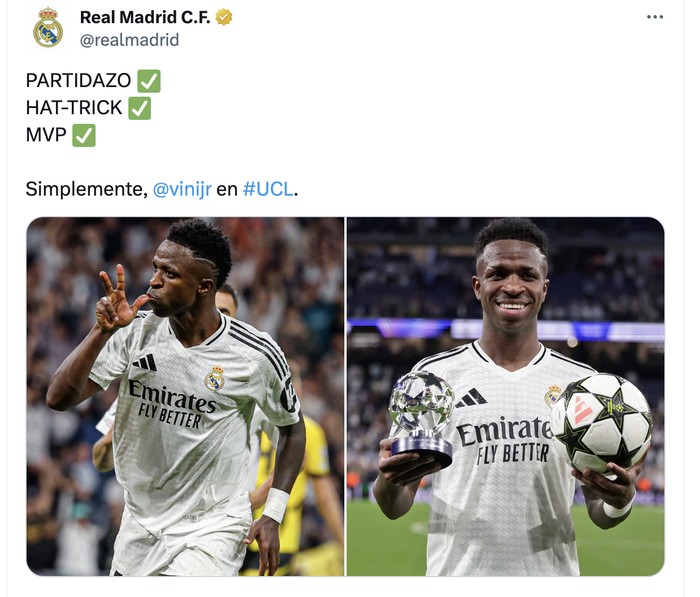Open the @vinijr mention link

click(182, 189)
